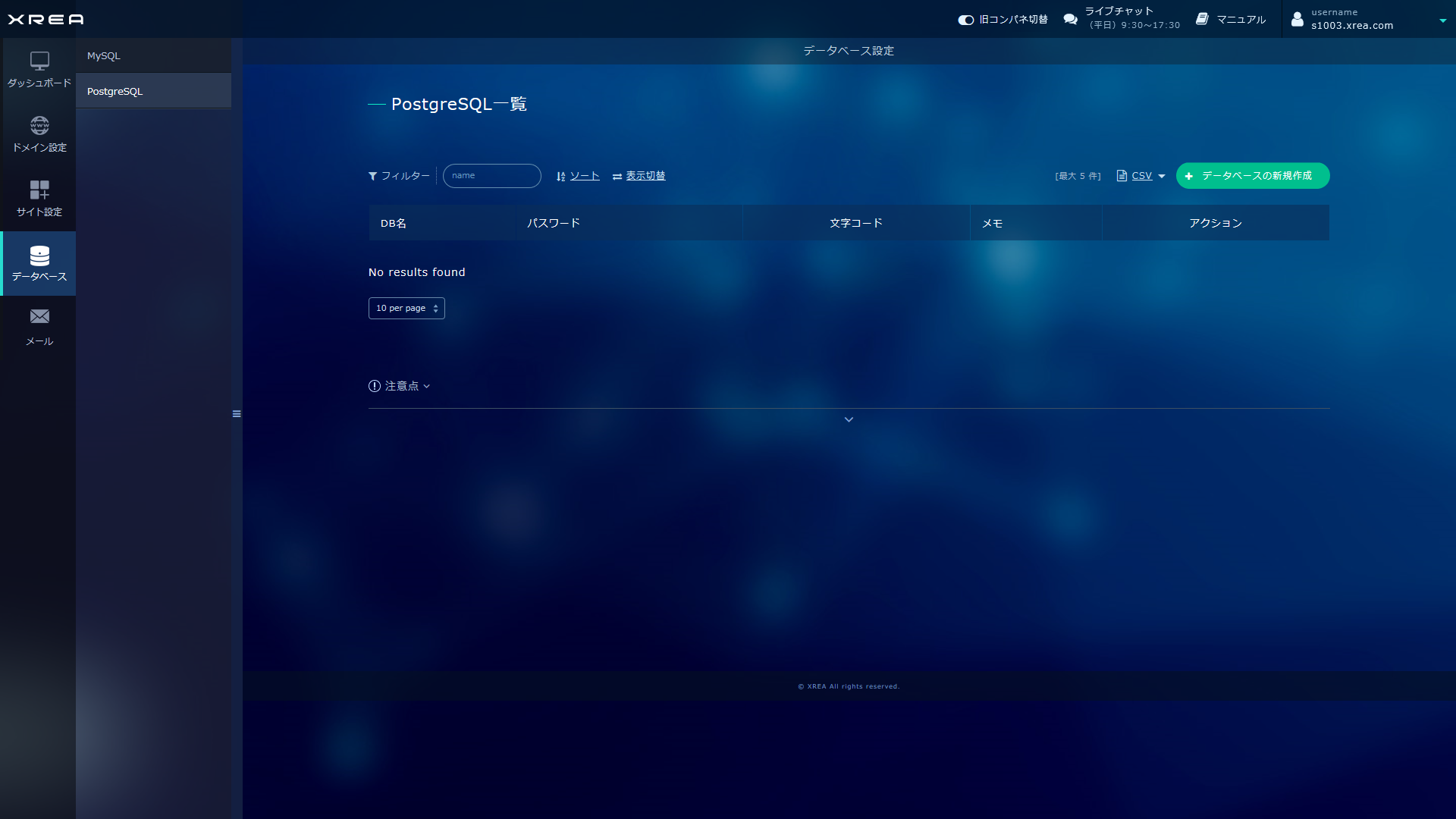Select the PostgreSQL submenu item
1456x819 pixels.
[x=115, y=92]
